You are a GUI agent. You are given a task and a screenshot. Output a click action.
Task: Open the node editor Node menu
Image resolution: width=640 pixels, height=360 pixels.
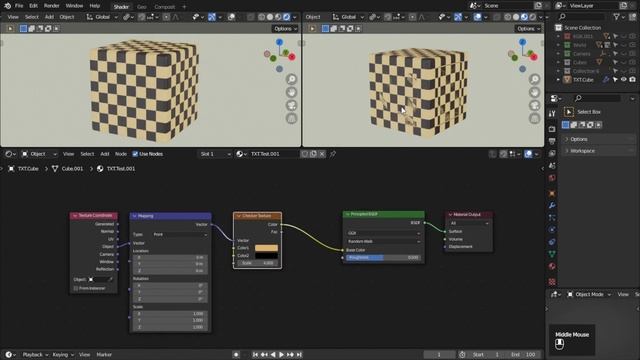pos(120,154)
